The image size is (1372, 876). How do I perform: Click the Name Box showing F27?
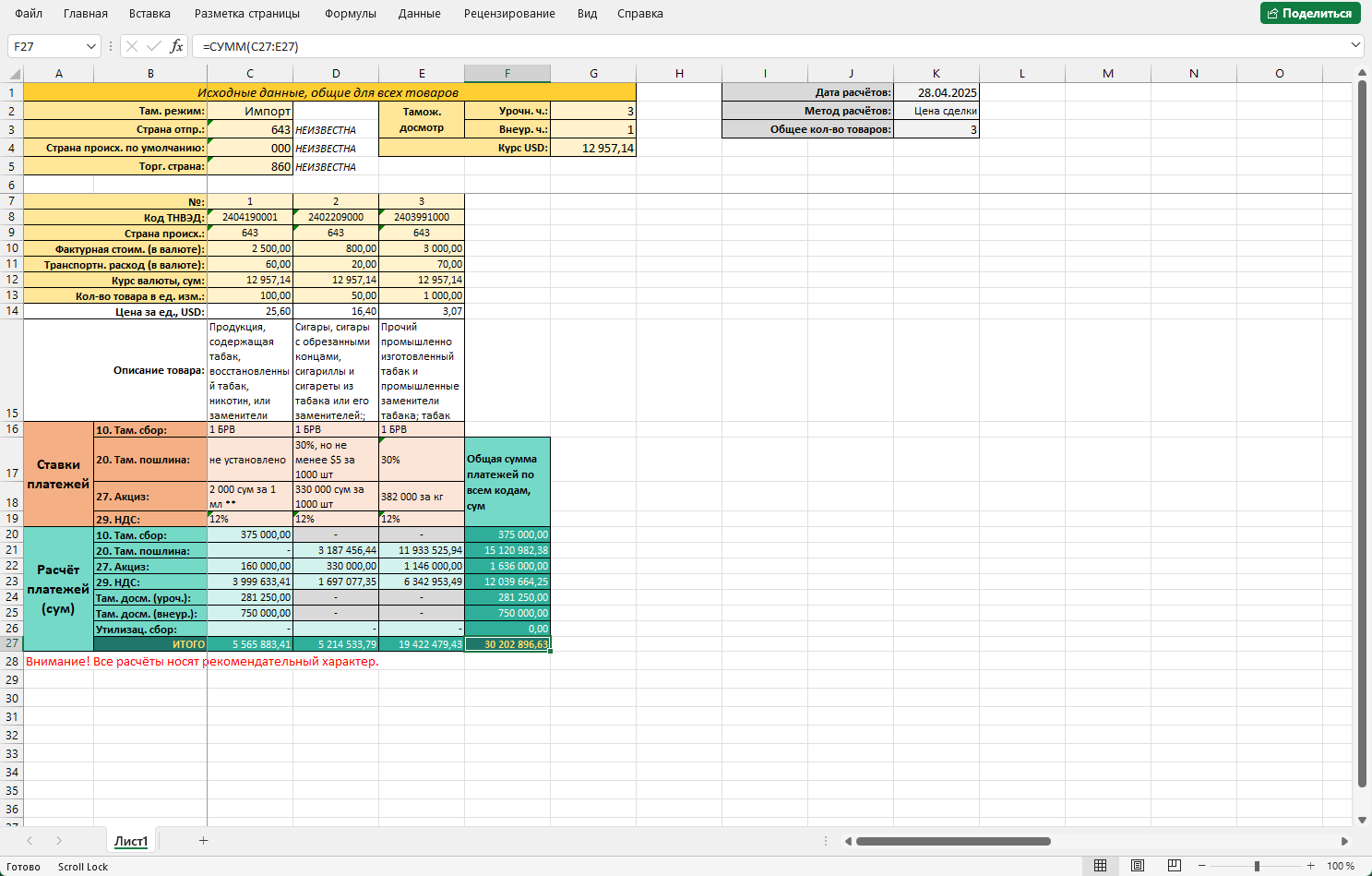pos(46,46)
